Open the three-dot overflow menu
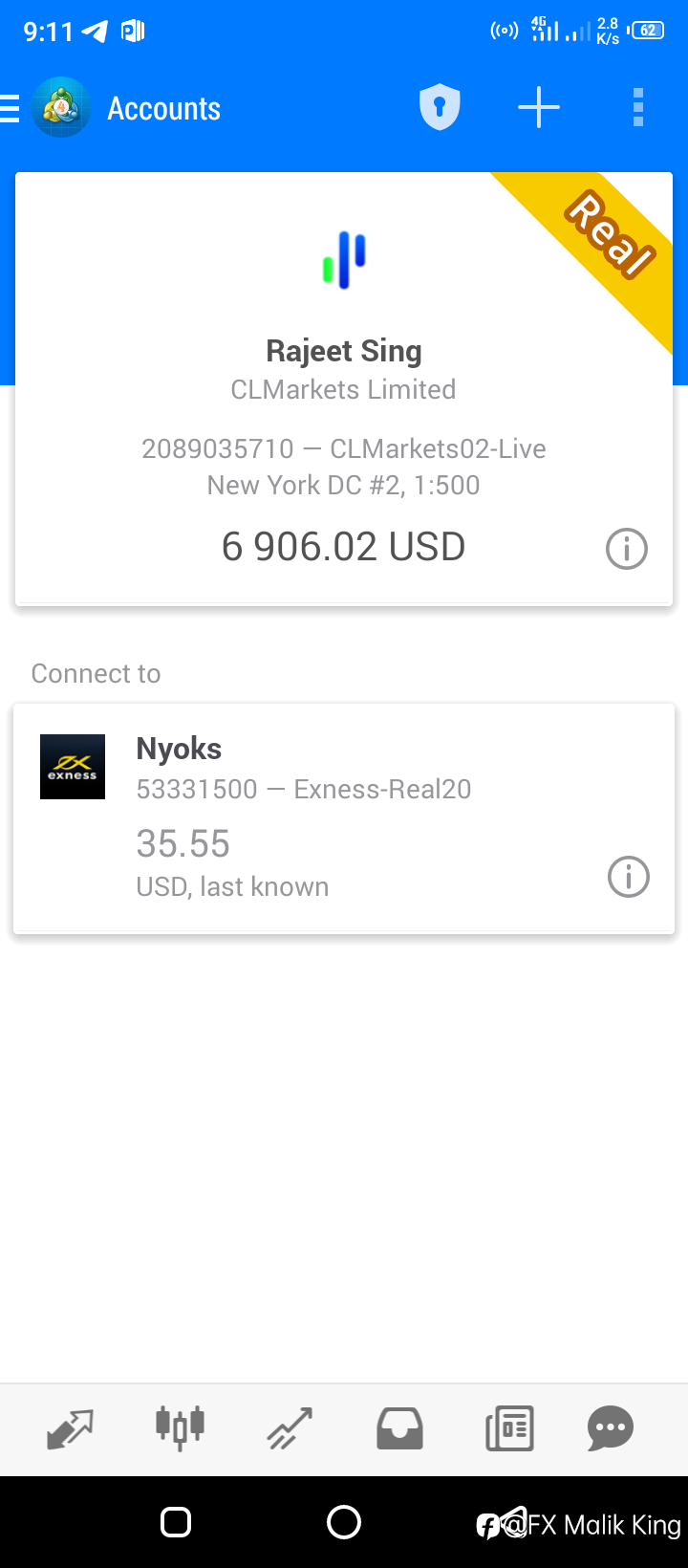The height and width of the screenshot is (1568, 688). (638, 107)
